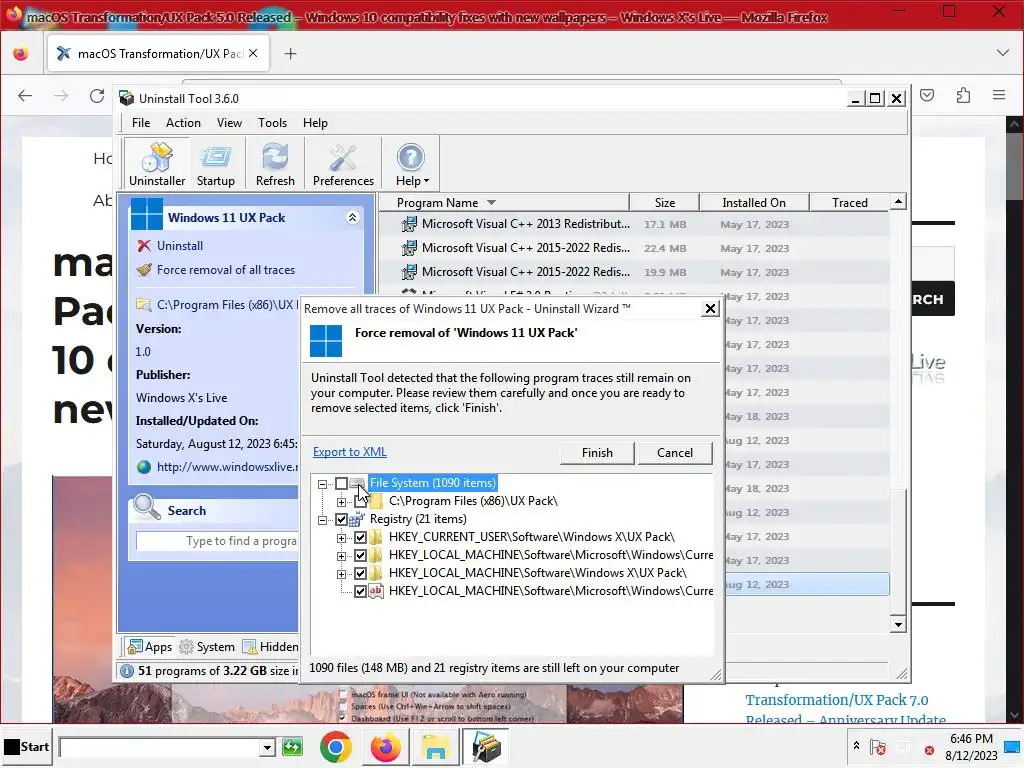
Task: Switch to the System tab
Action: tap(207, 647)
